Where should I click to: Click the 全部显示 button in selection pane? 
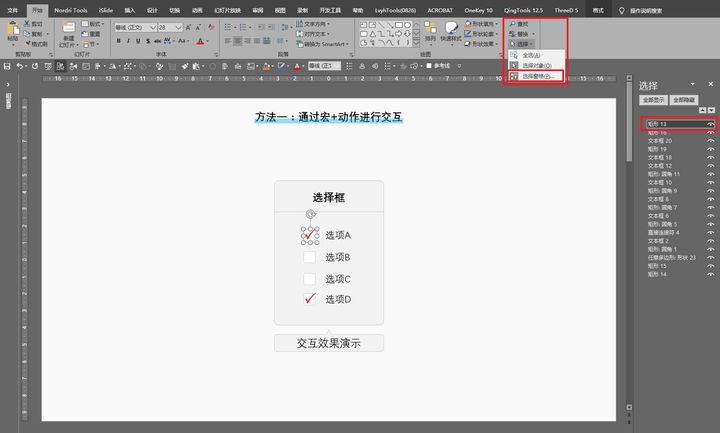coord(653,100)
